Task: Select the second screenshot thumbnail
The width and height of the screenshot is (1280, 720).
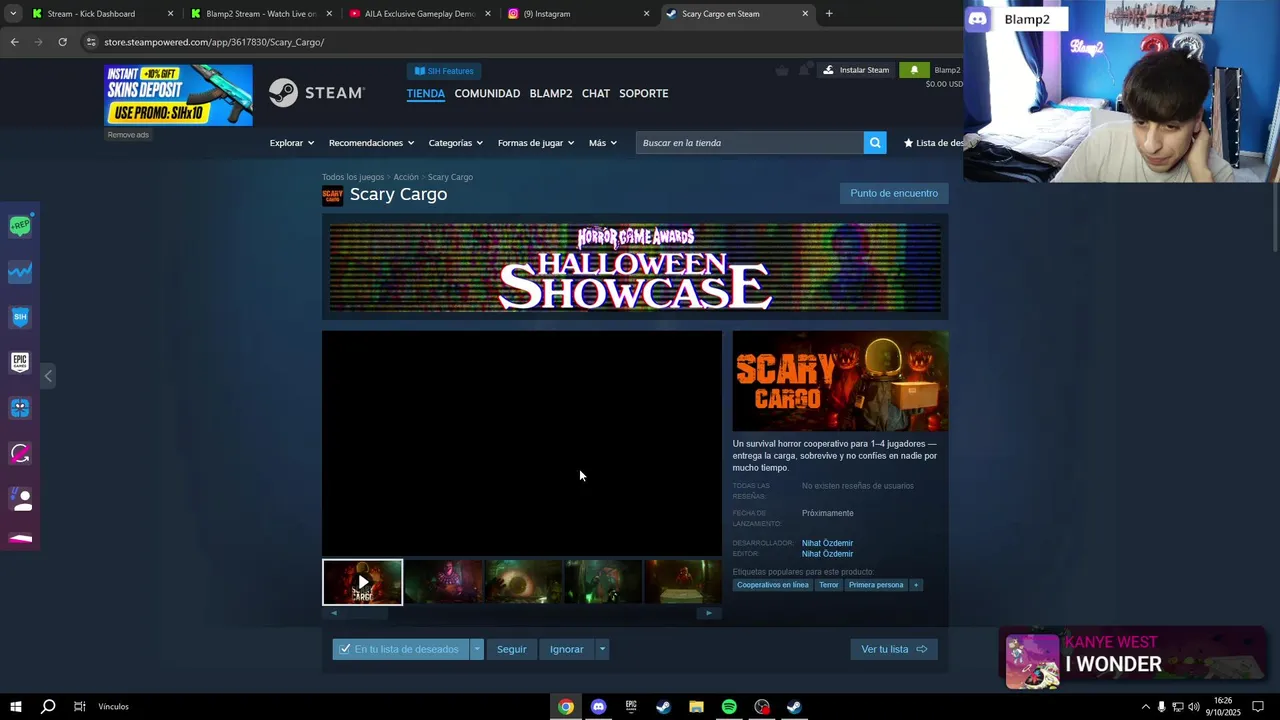Action: [443, 581]
